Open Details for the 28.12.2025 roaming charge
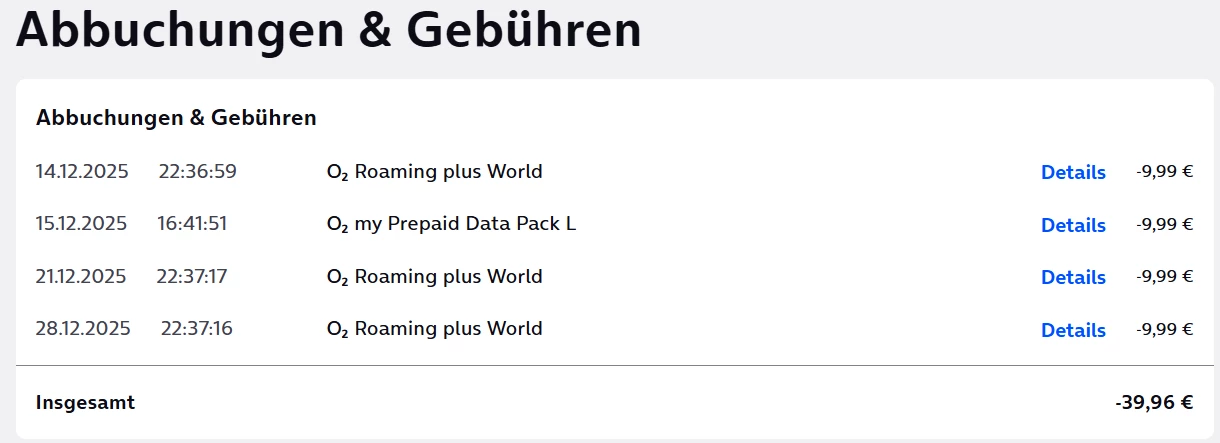 (x=1073, y=330)
